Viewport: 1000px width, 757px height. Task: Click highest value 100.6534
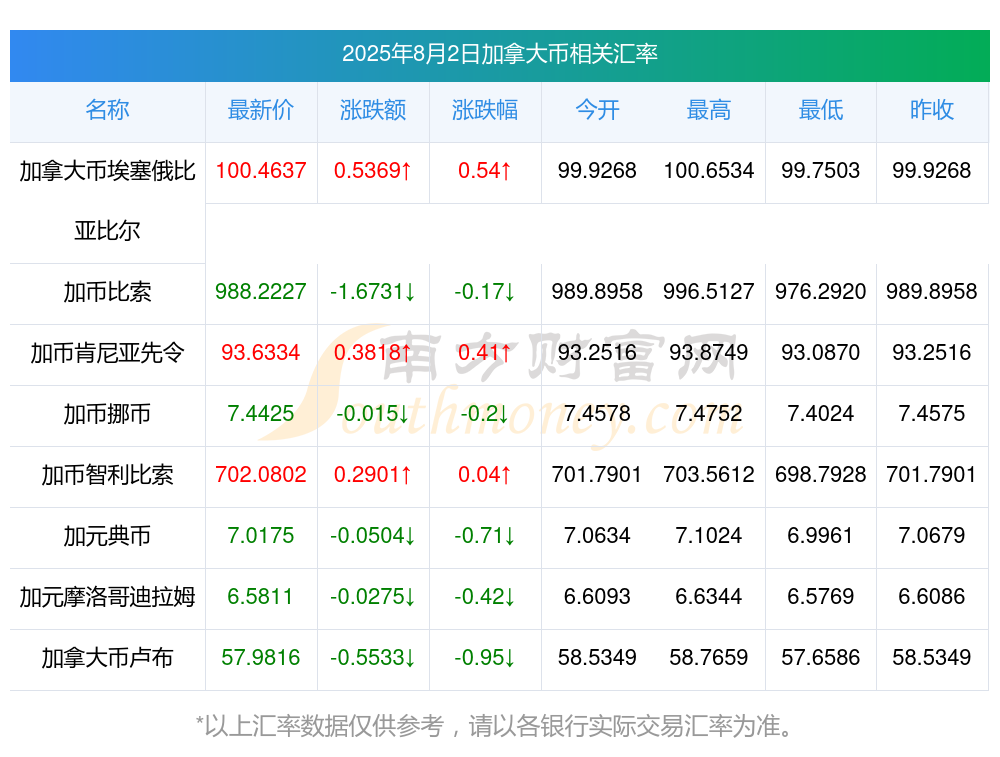(x=709, y=171)
